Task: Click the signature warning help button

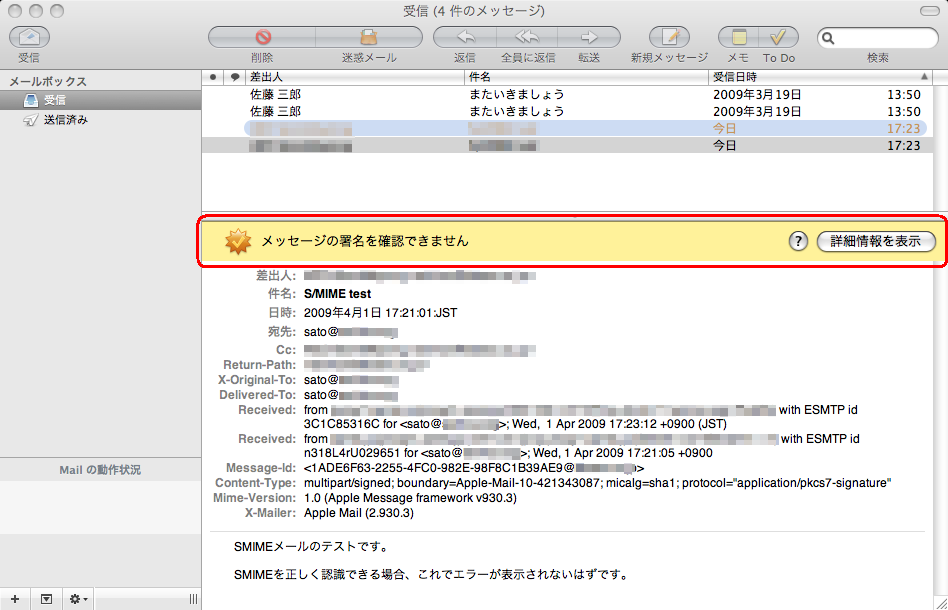Action: pyautogui.click(x=798, y=241)
